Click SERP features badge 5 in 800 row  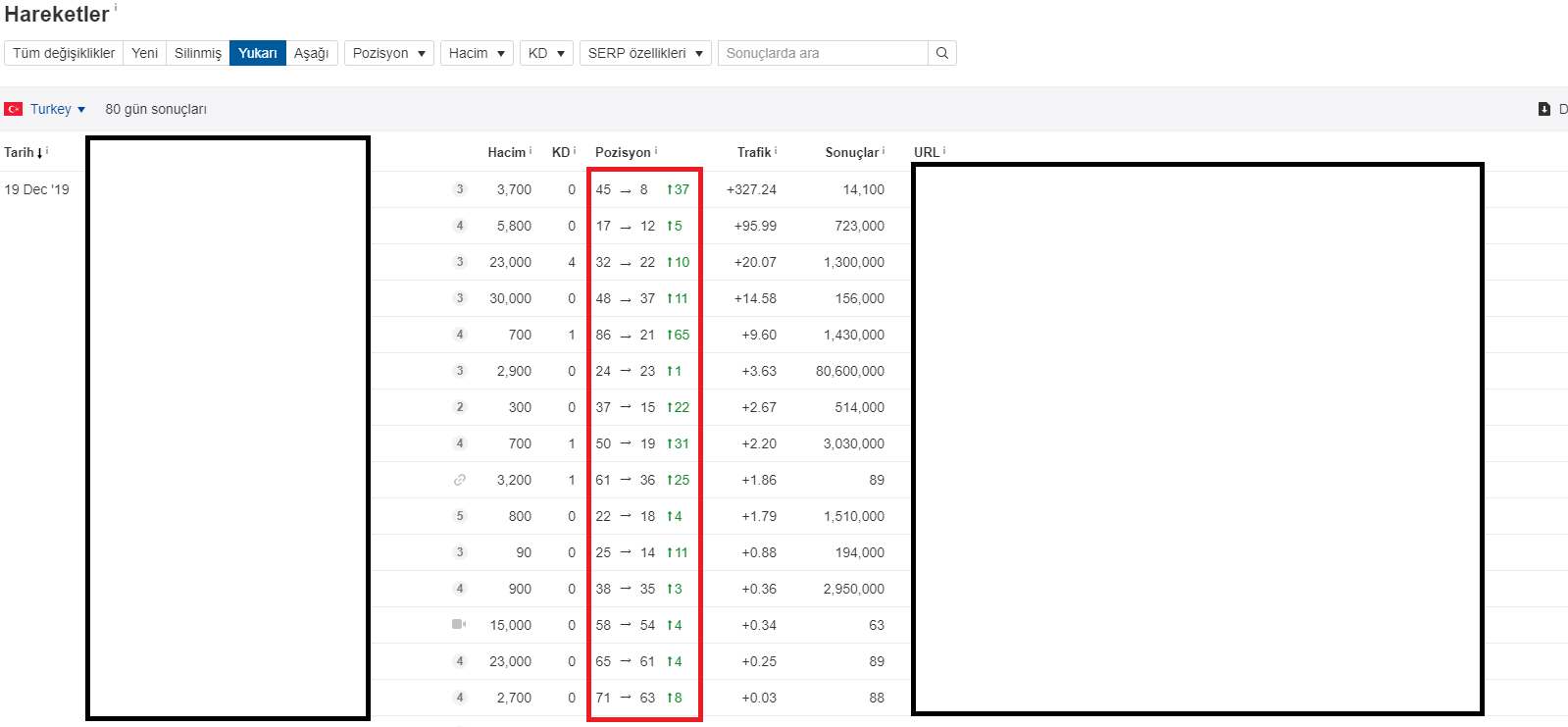coord(459,516)
